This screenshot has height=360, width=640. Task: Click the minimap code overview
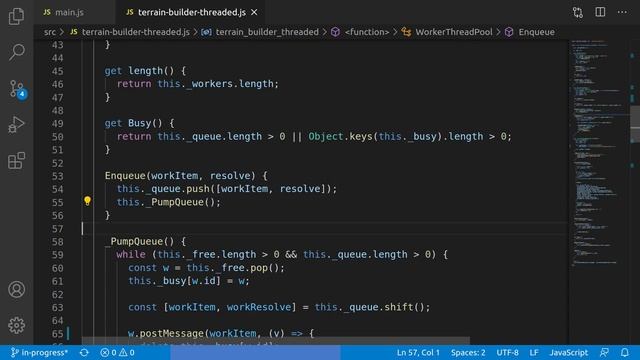[x=598, y=153]
